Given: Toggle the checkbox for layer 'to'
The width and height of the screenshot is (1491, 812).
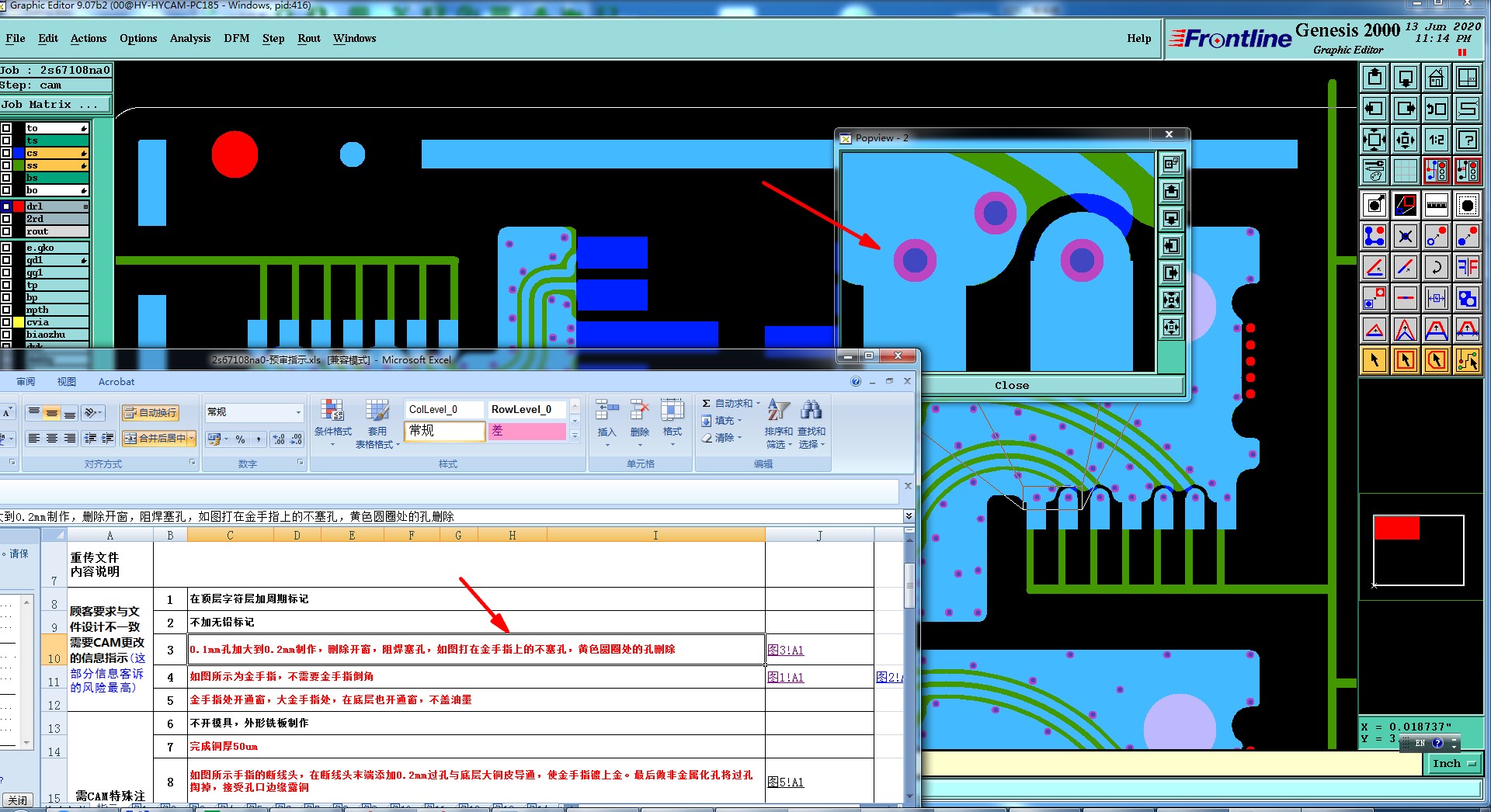Looking at the screenshot, I should pyautogui.click(x=6, y=128).
